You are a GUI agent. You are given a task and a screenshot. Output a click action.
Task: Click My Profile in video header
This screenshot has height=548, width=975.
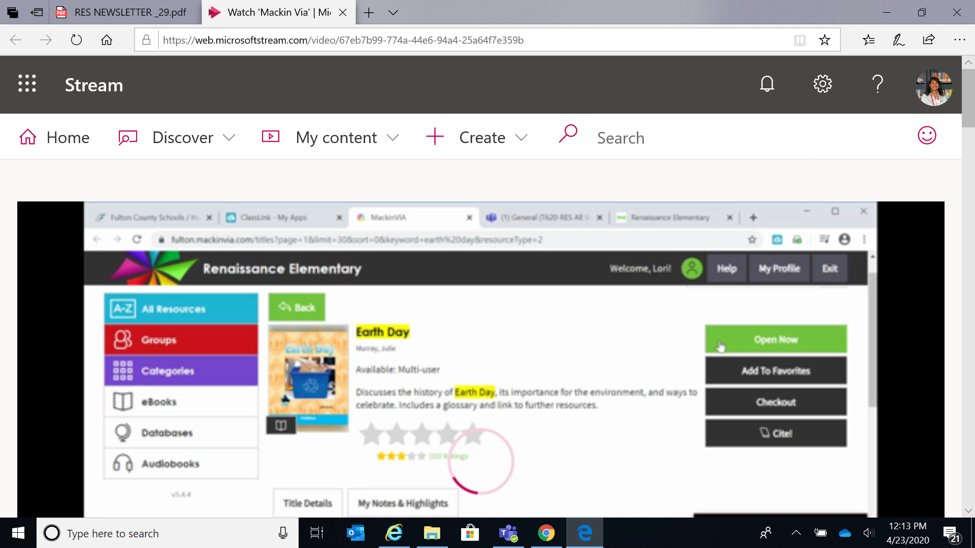click(779, 269)
